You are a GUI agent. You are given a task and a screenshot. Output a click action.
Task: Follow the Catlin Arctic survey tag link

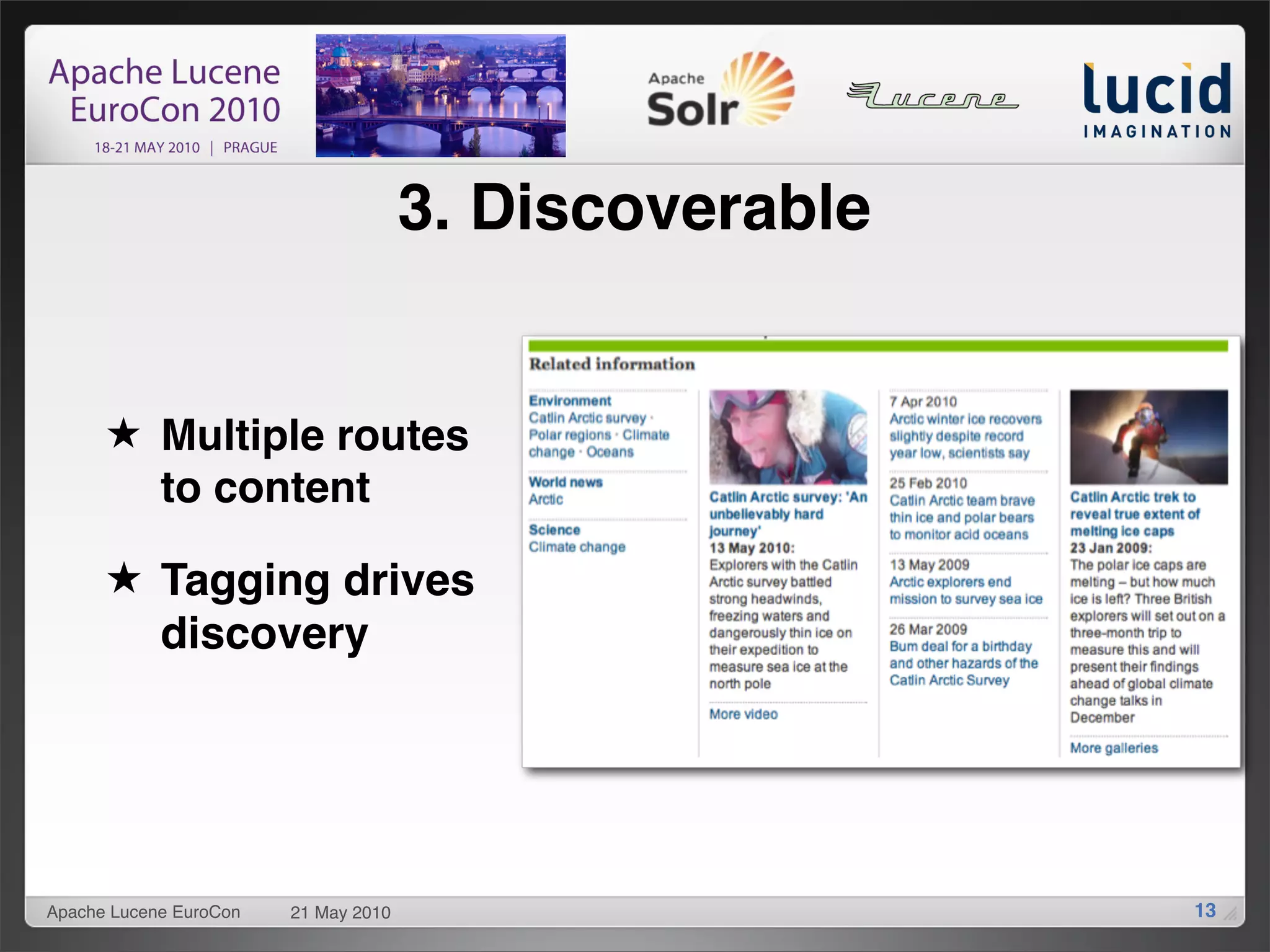(587, 418)
